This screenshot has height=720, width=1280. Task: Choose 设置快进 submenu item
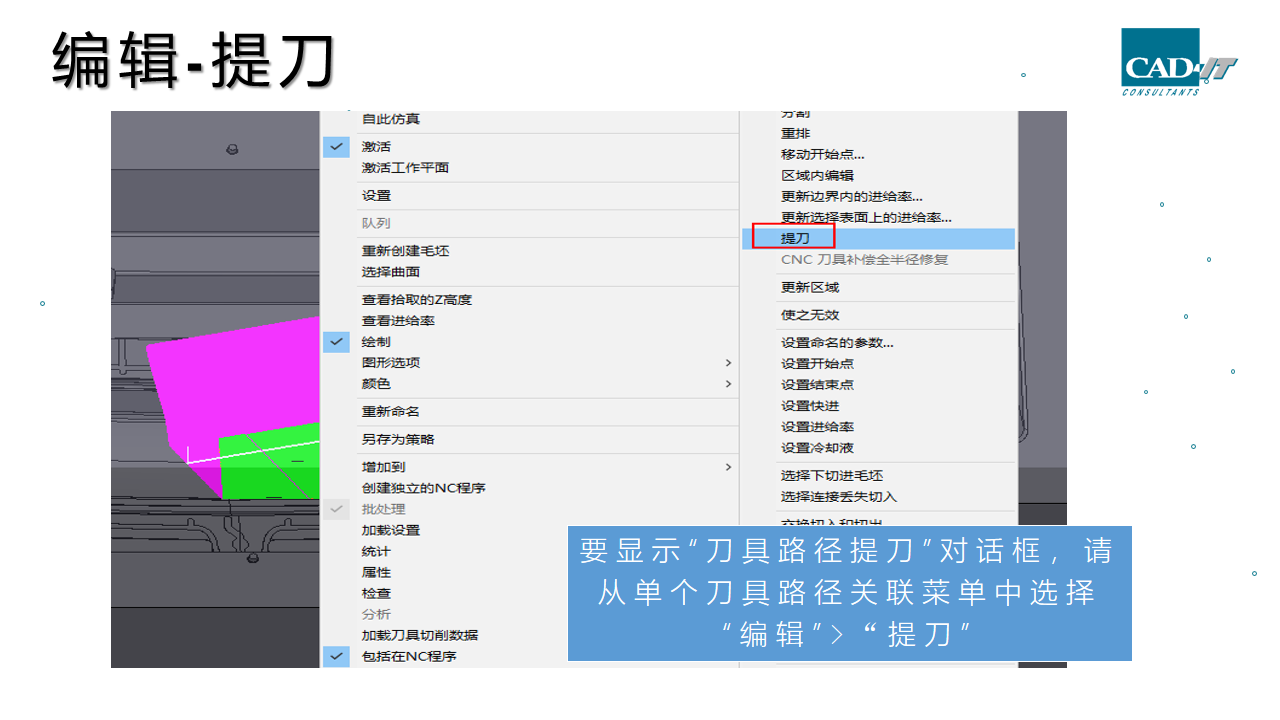click(810, 406)
